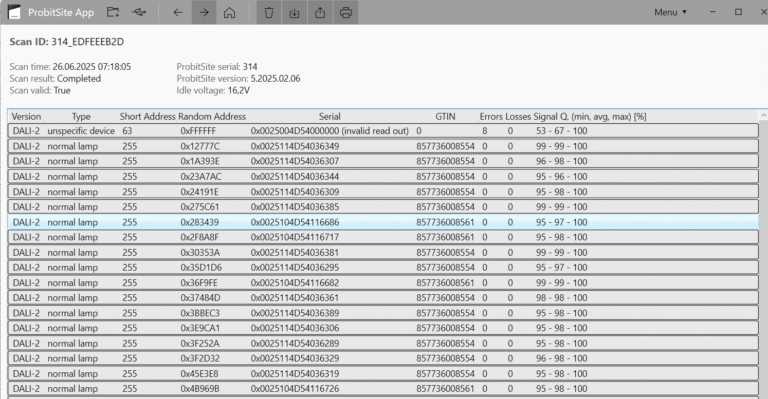Select row with random address 0x2F8A8F
The height and width of the screenshot is (399, 768).
pos(383,237)
